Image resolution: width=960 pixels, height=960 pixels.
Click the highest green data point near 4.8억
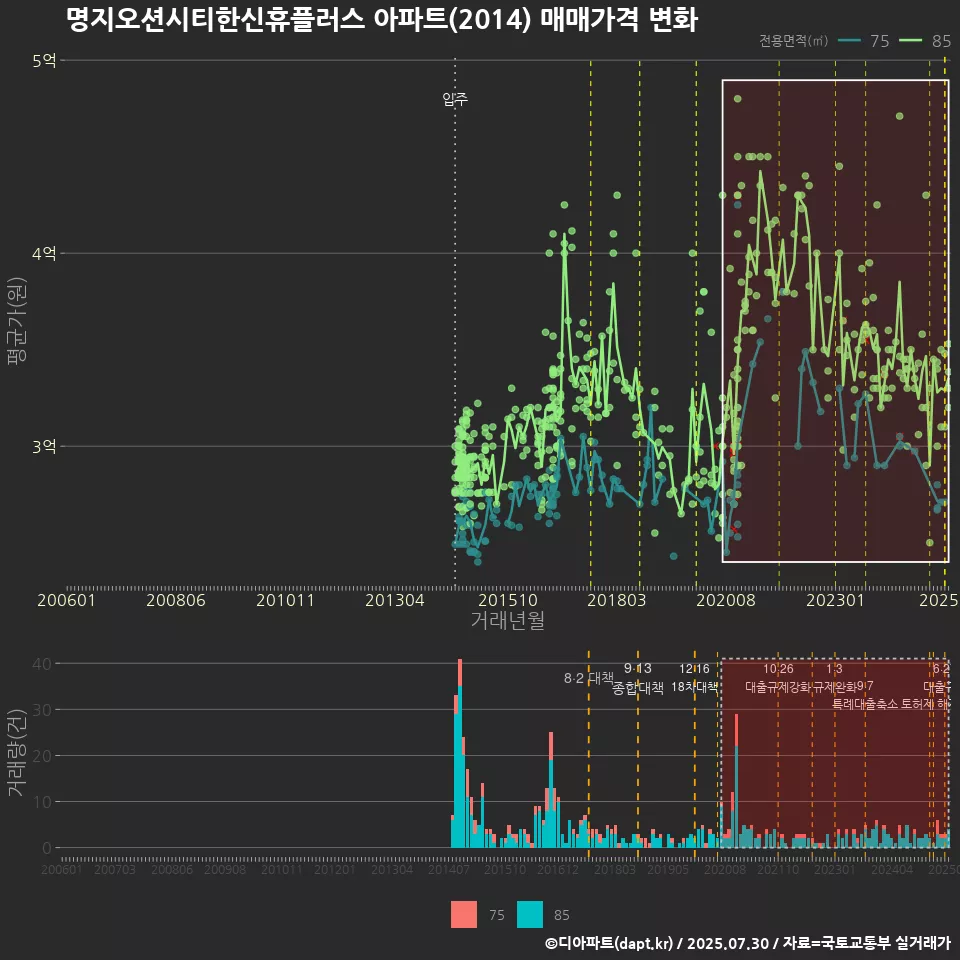[738, 99]
